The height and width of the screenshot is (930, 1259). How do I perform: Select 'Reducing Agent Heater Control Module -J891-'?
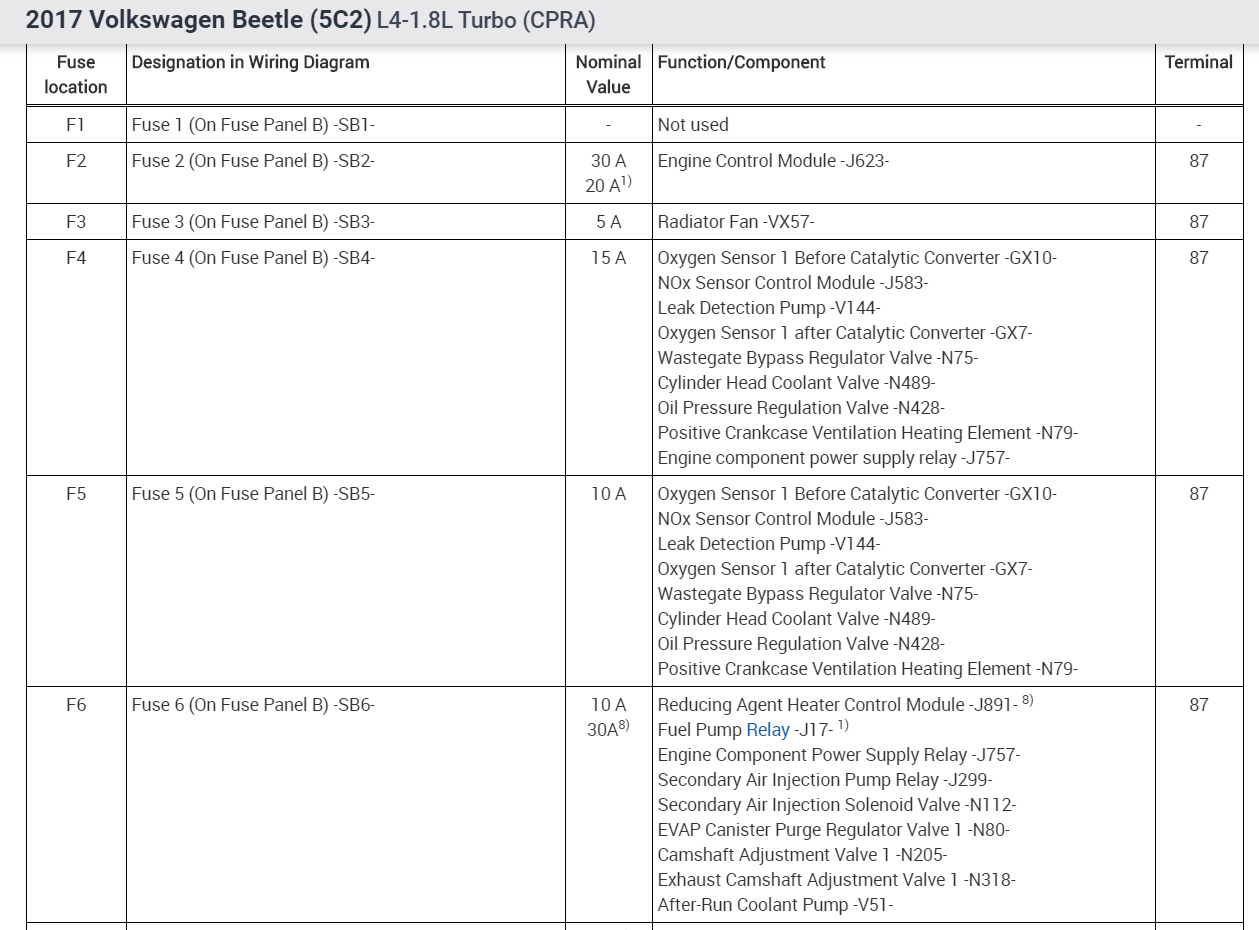click(837, 705)
